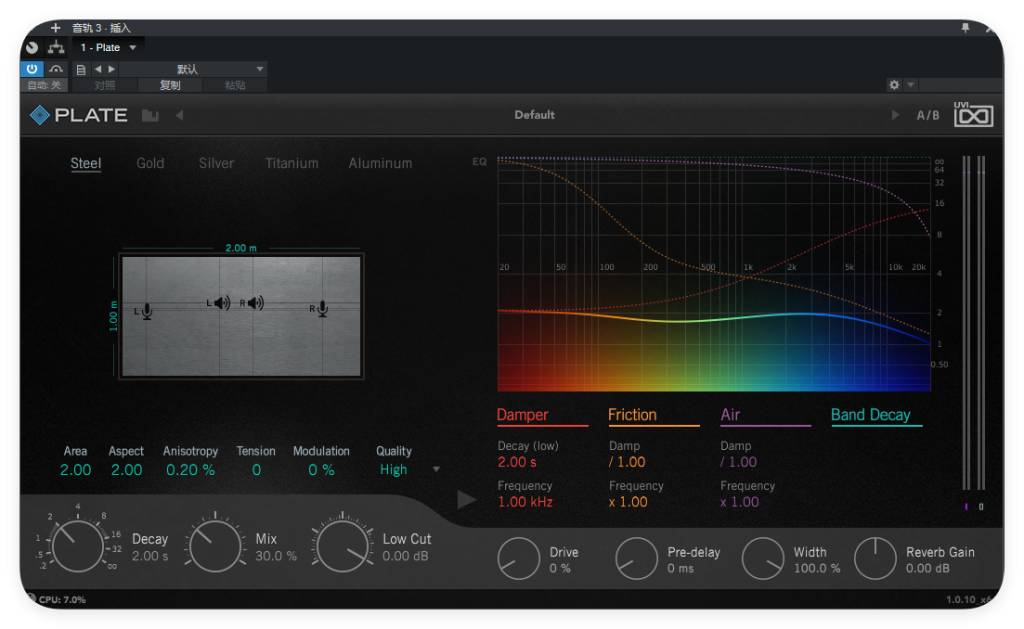Select the Silver plate material
The image size is (1024, 629).
[x=216, y=163]
